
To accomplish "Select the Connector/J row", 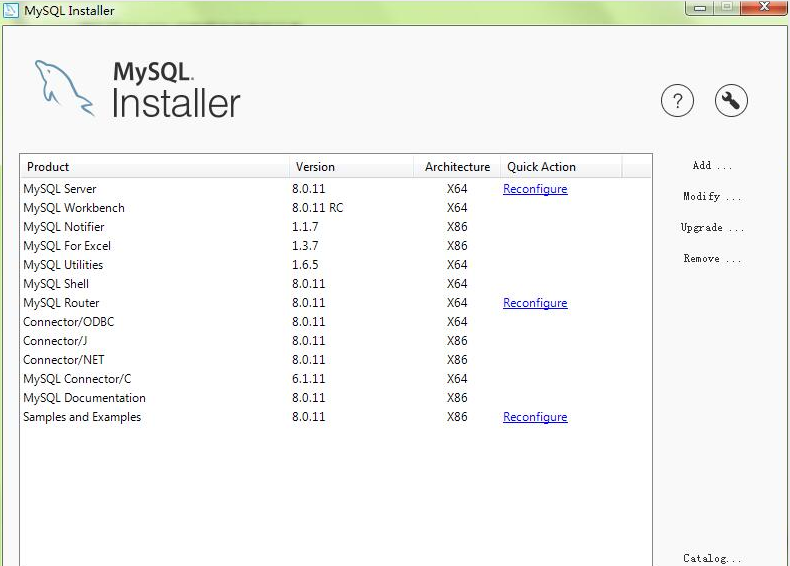I will (x=336, y=341).
